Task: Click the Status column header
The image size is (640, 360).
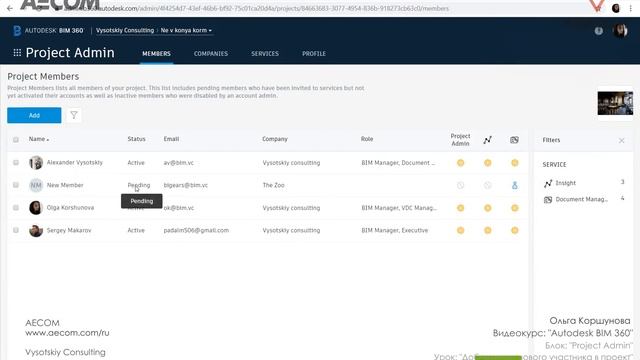Action: pyautogui.click(x=136, y=139)
